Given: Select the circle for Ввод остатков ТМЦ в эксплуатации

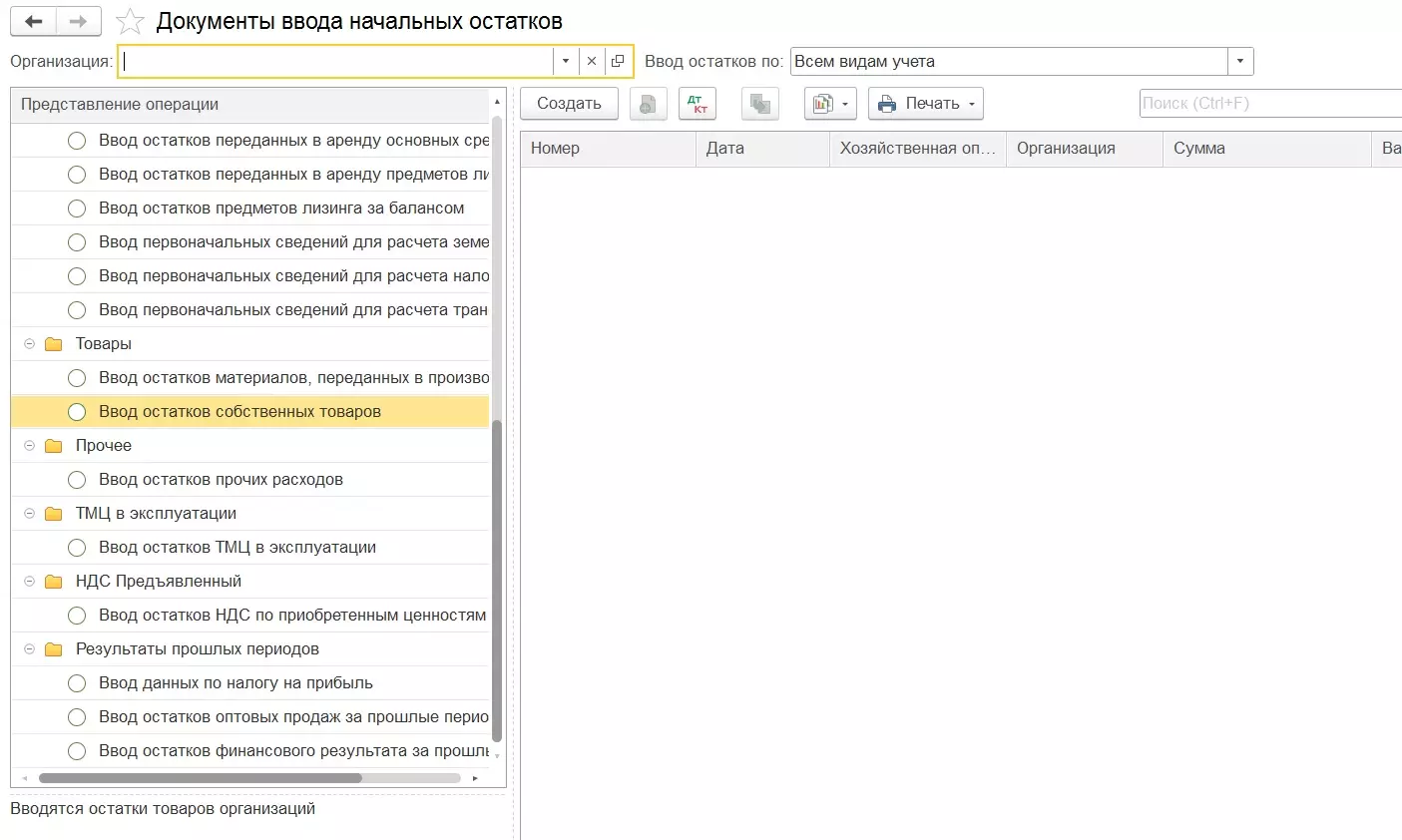Looking at the screenshot, I should (77, 548).
